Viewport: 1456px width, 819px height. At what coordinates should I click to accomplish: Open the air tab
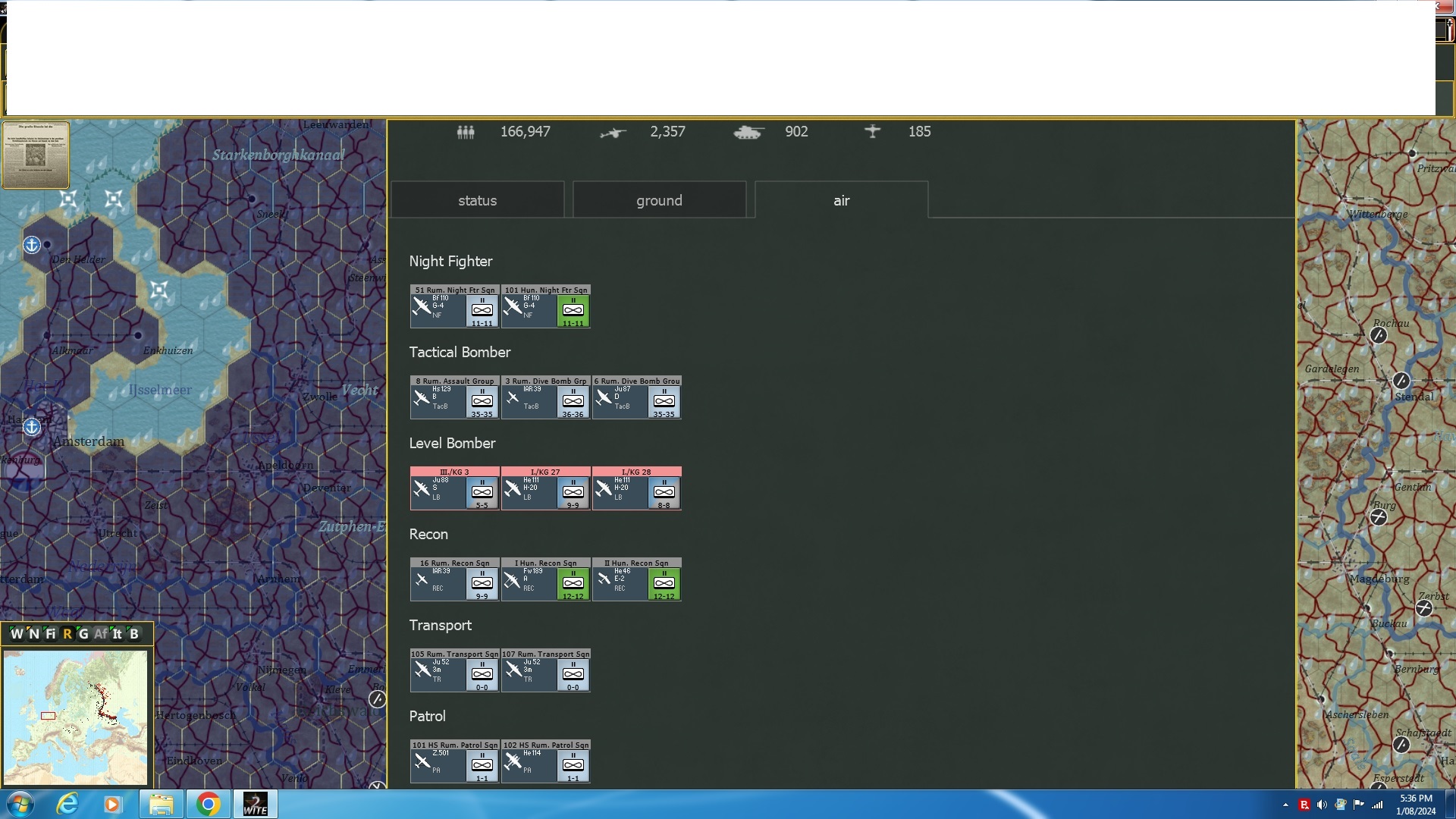pos(841,200)
